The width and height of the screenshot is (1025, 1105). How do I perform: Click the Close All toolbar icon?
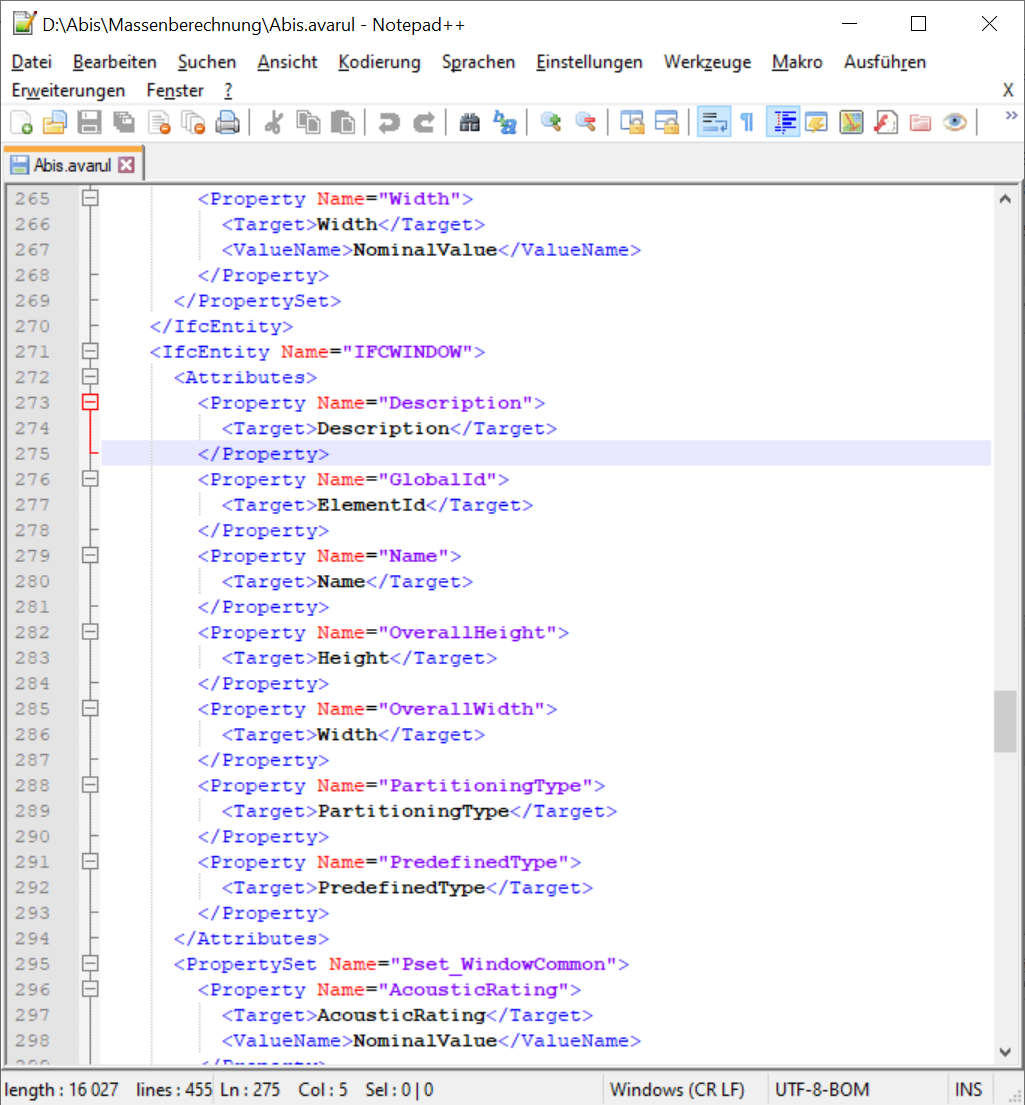193,123
